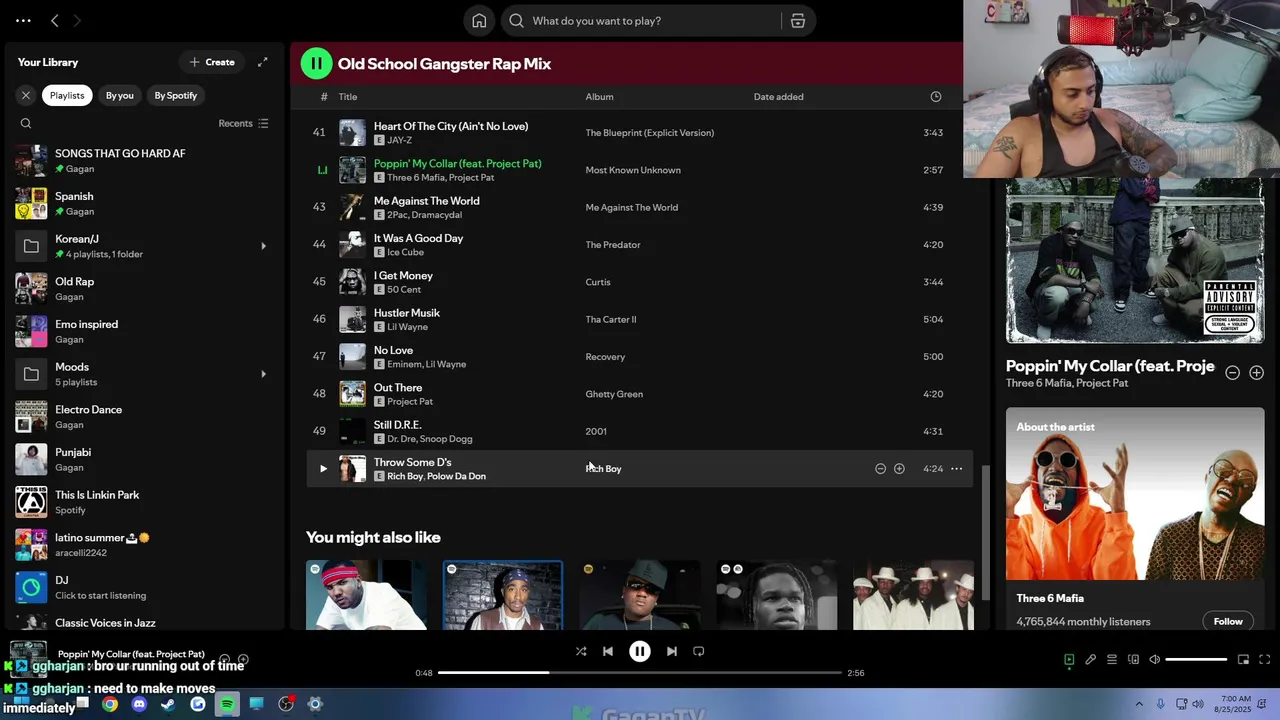1280x720 pixels.
Task: Open the DJ 'Click to start listening' entry
Action: [145, 587]
